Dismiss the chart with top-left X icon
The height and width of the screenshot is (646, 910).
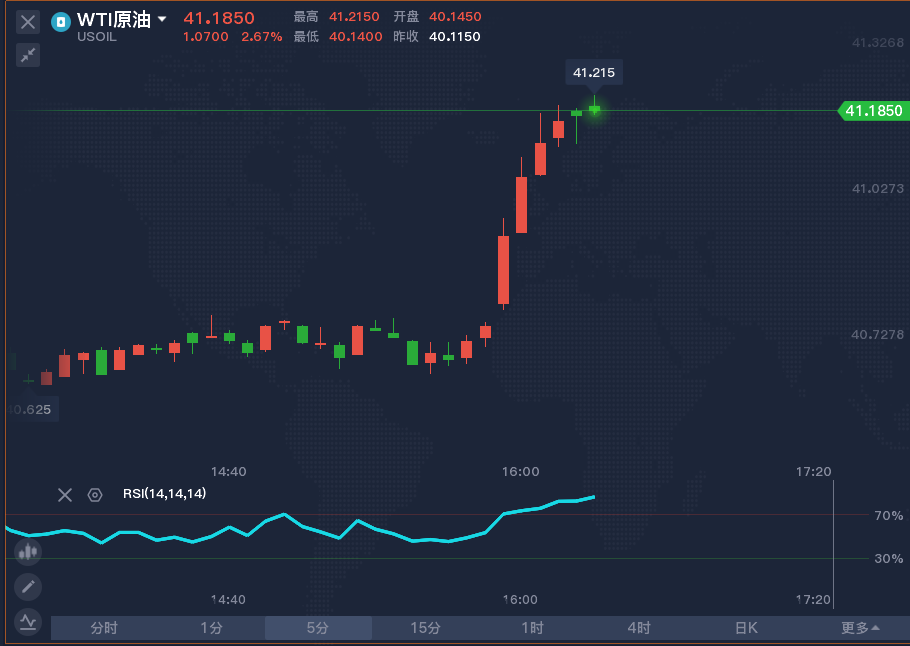pyautogui.click(x=27, y=22)
